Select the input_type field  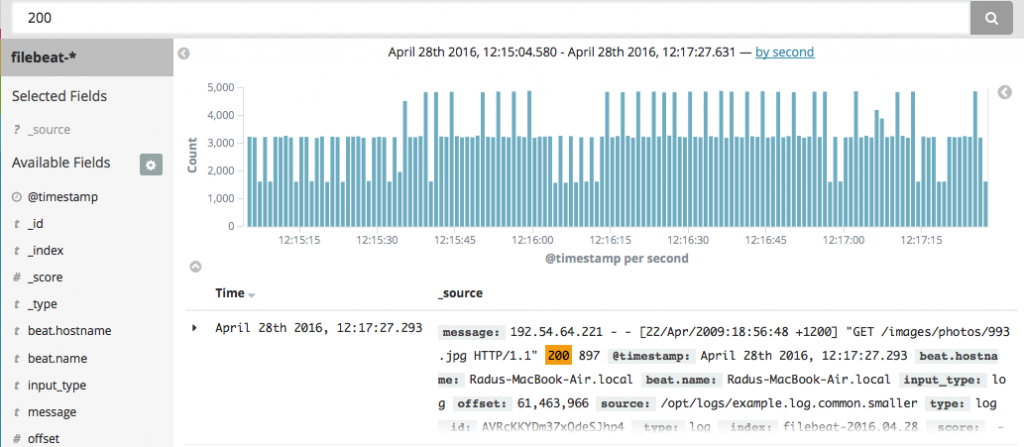(57, 385)
